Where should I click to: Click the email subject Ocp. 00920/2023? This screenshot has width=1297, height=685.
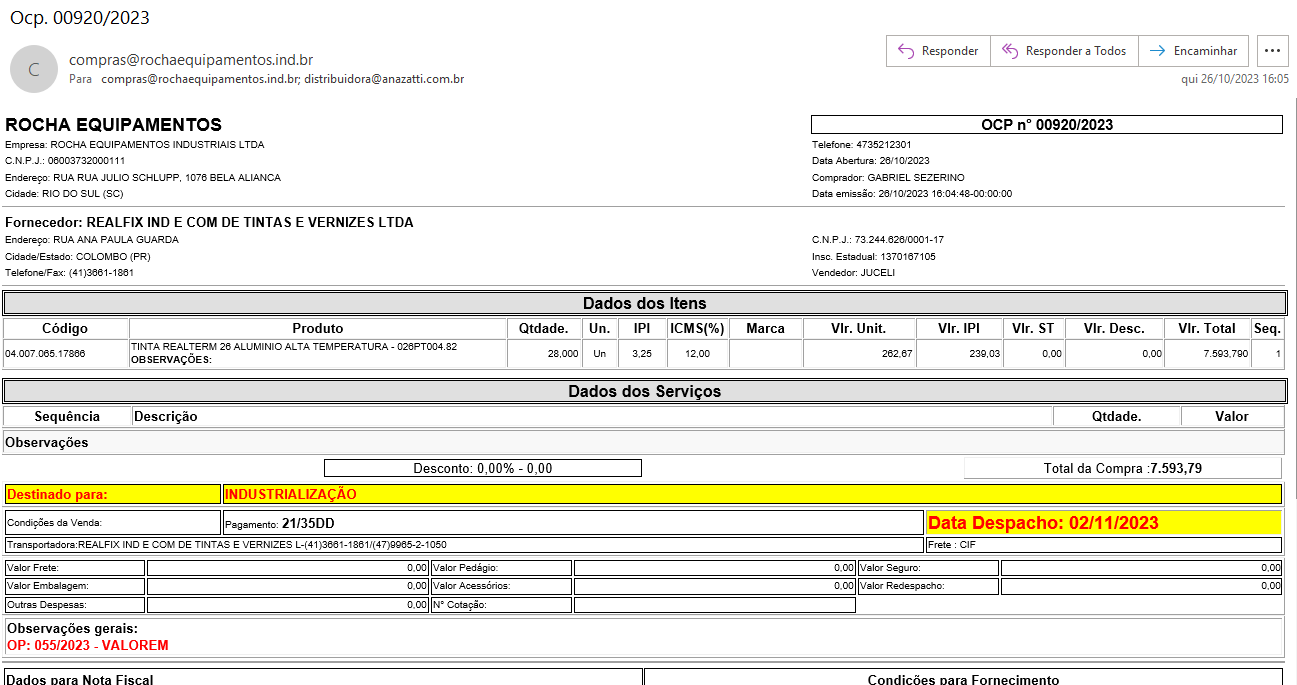pos(80,18)
